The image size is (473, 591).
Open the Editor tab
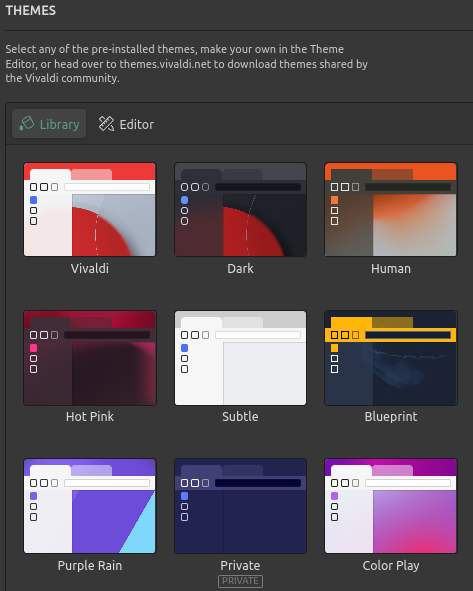[126, 124]
